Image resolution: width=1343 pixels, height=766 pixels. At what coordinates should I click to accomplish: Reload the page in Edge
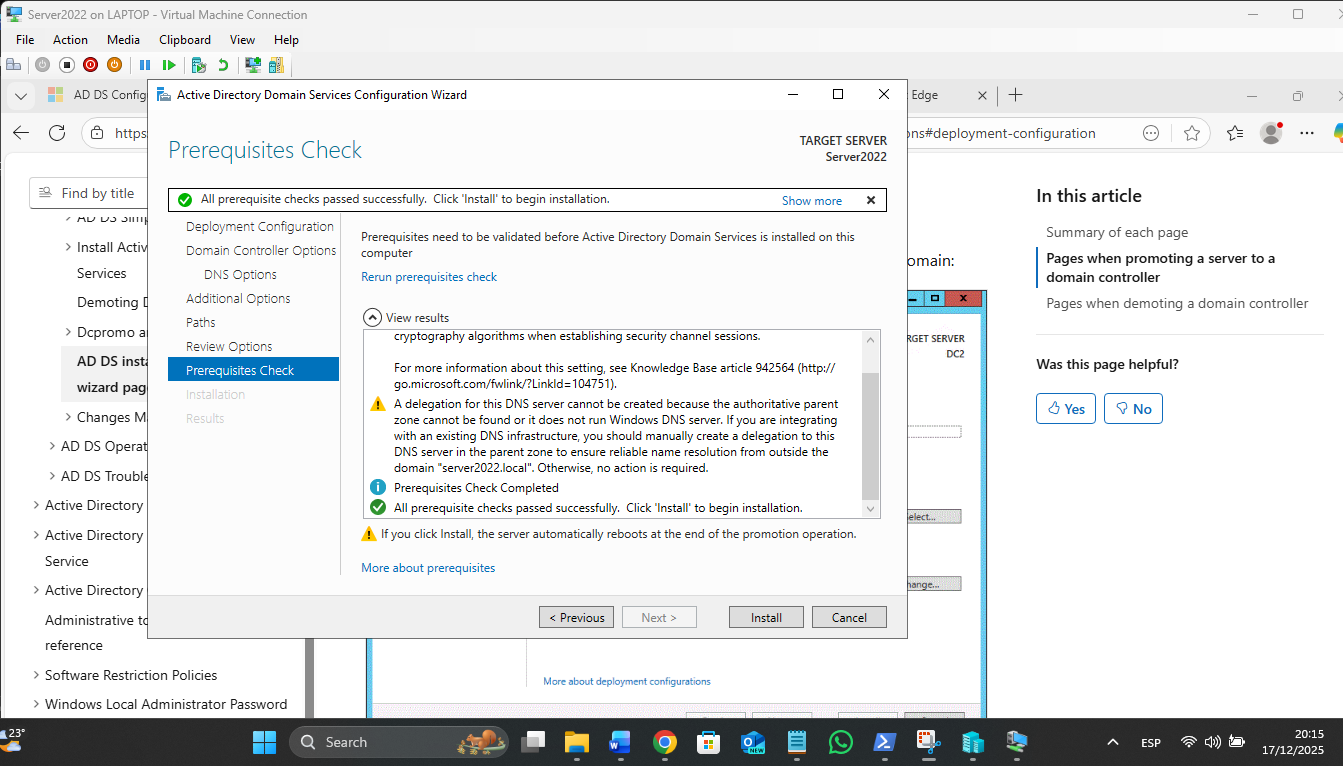click(57, 133)
